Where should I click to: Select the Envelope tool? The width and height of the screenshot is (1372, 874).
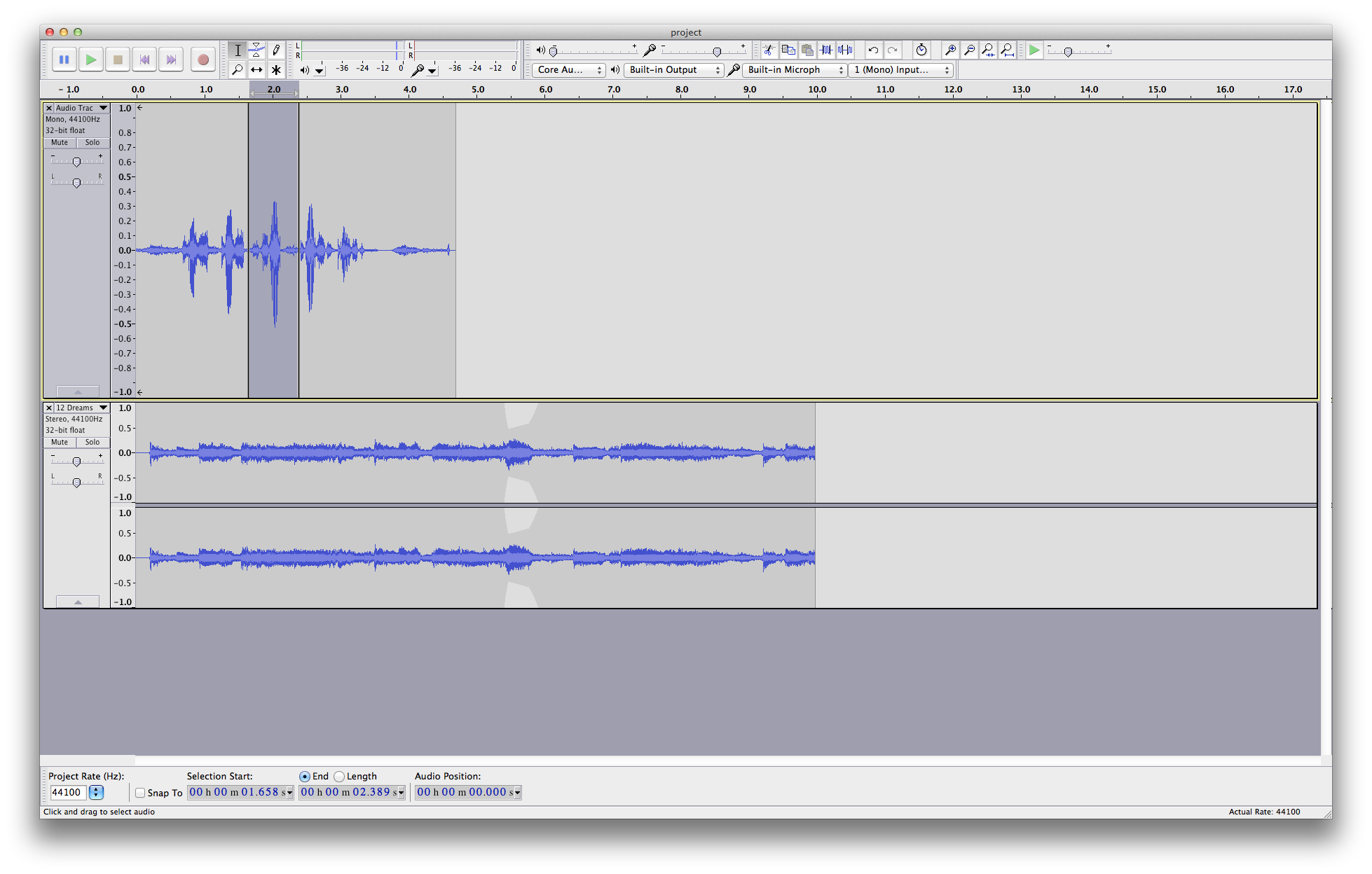256,50
